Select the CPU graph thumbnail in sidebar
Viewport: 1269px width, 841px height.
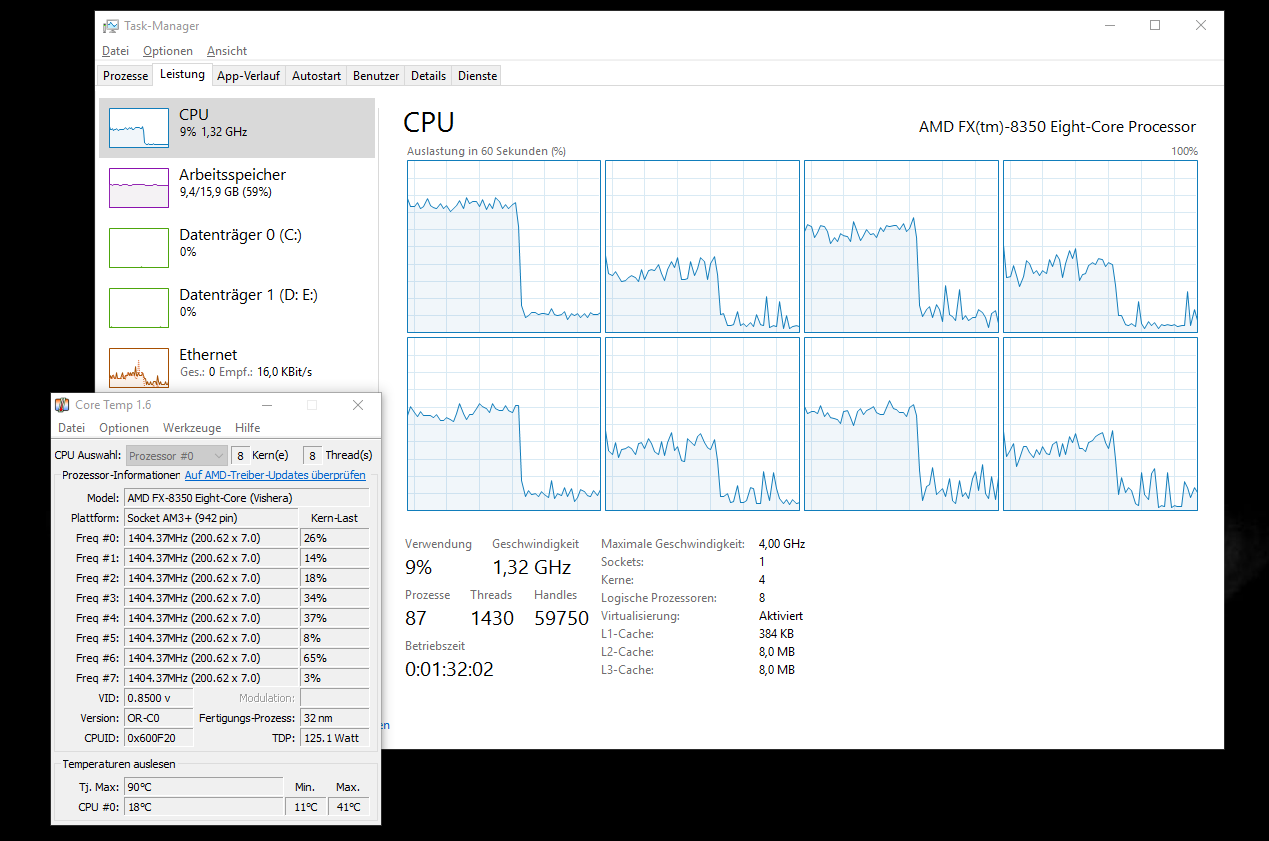(x=139, y=128)
